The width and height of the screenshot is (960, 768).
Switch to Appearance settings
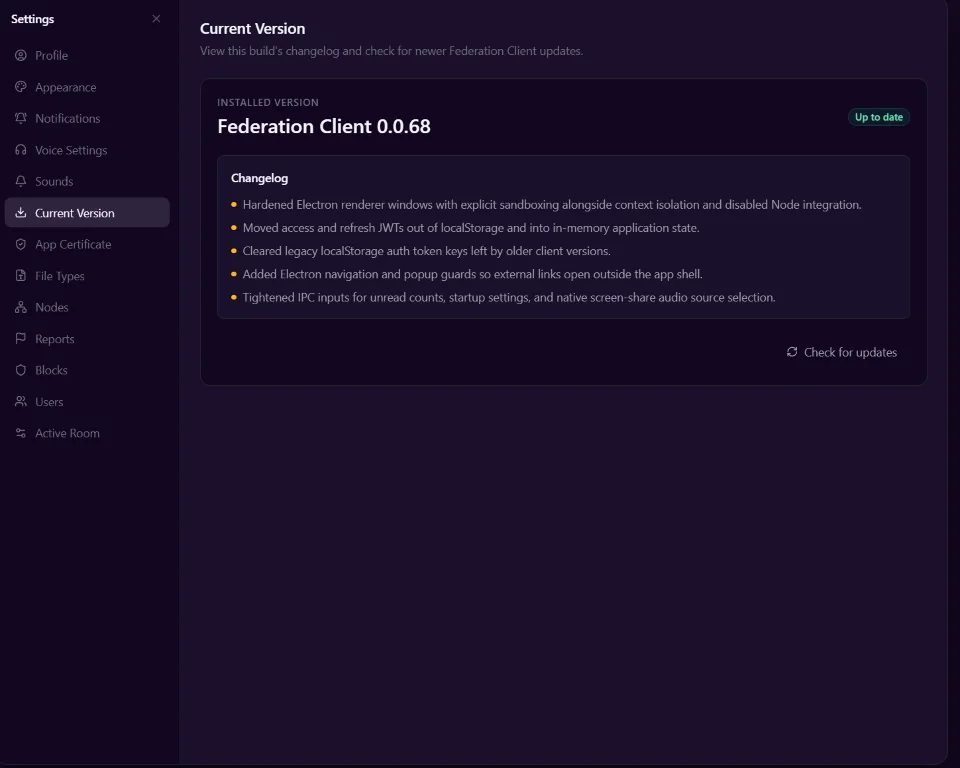point(87,87)
